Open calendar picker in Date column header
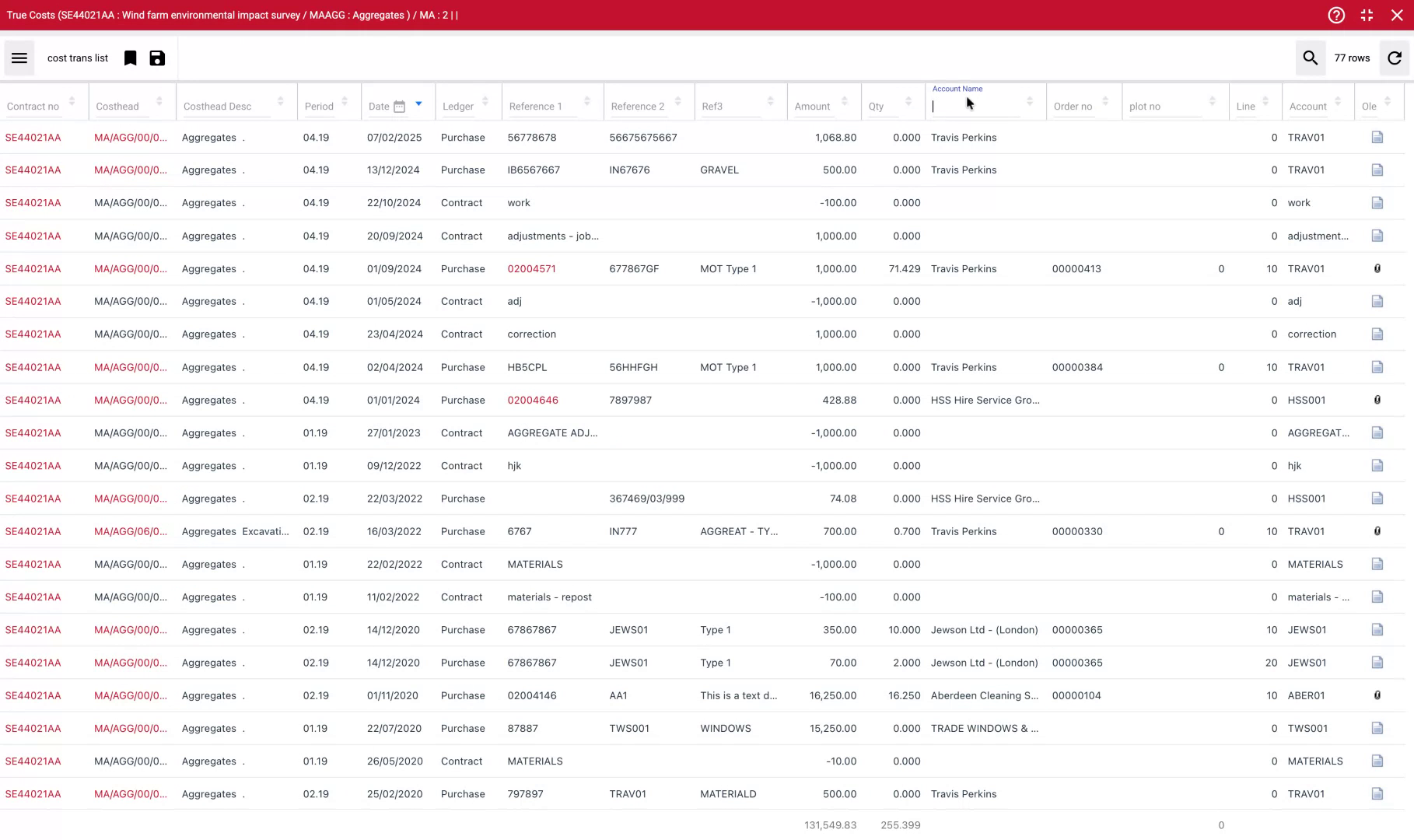 click(x=399, y=107)
